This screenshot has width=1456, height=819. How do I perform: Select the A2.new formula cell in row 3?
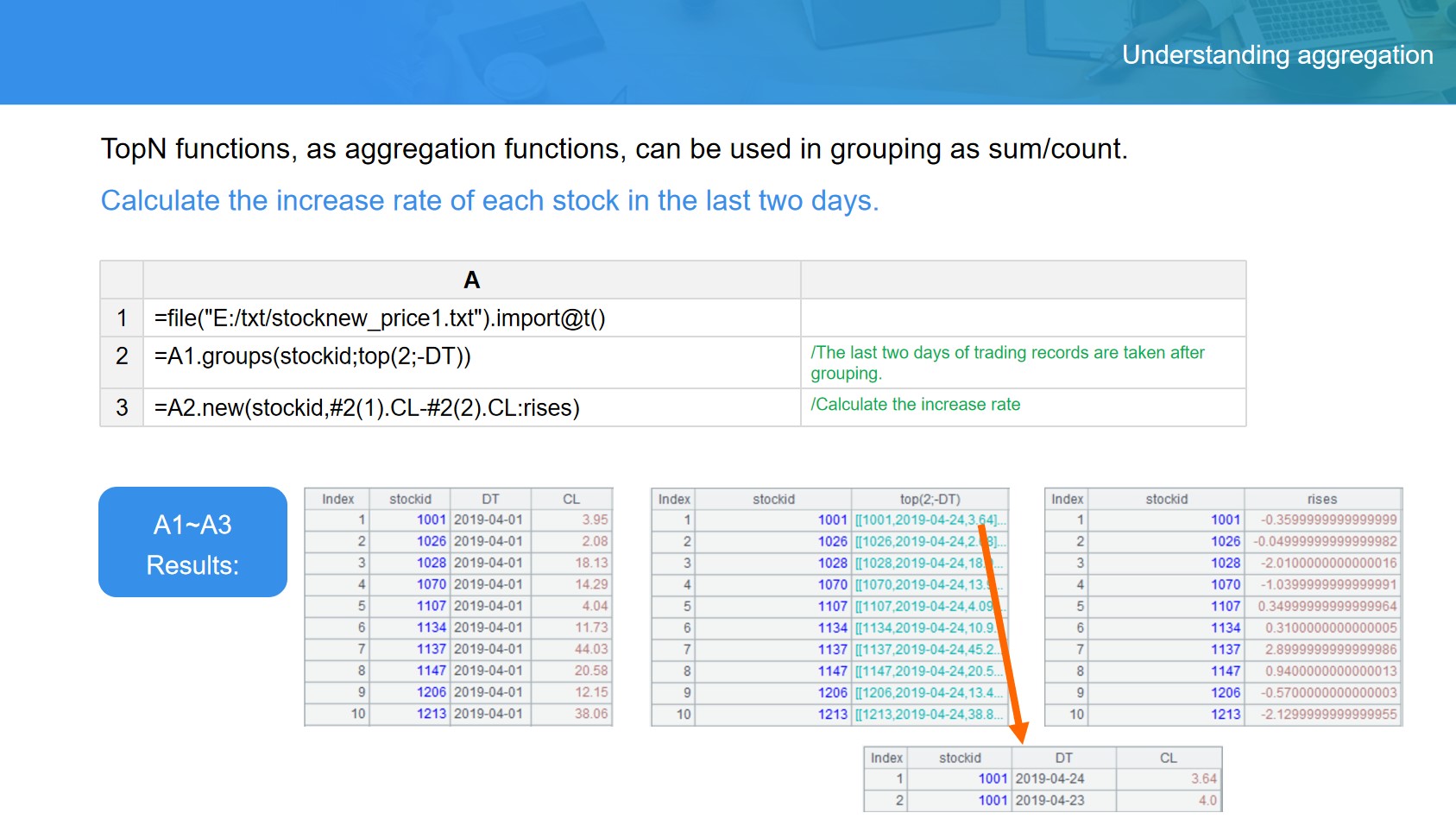470,407
